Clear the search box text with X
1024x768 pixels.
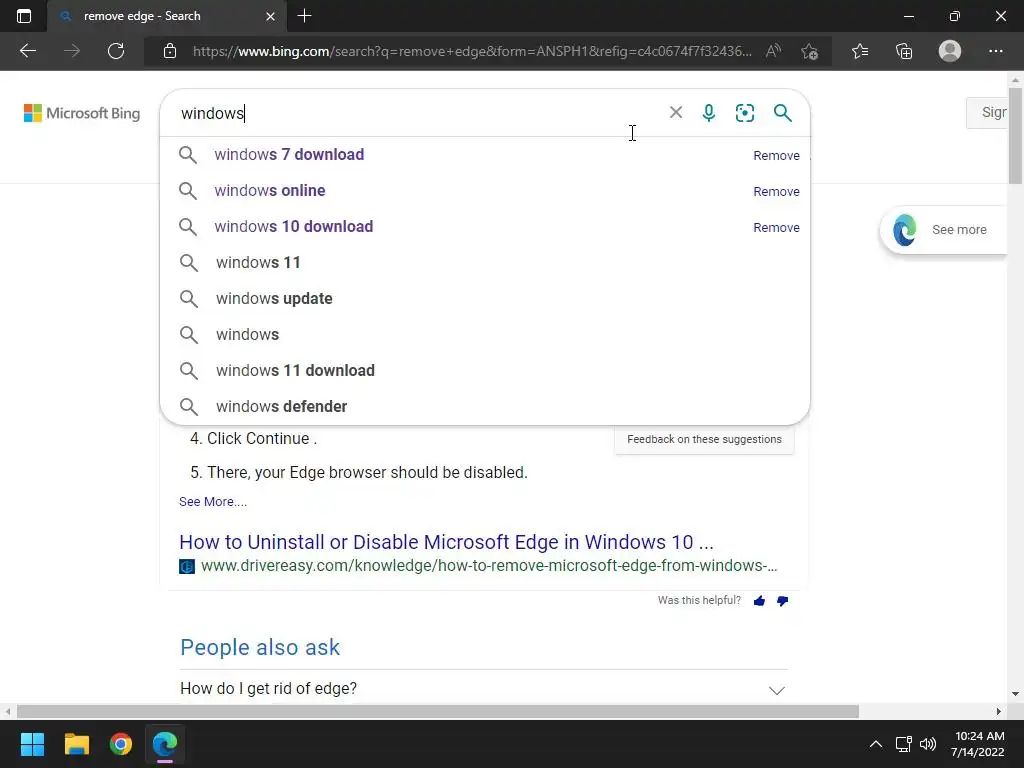click(676, 112)
